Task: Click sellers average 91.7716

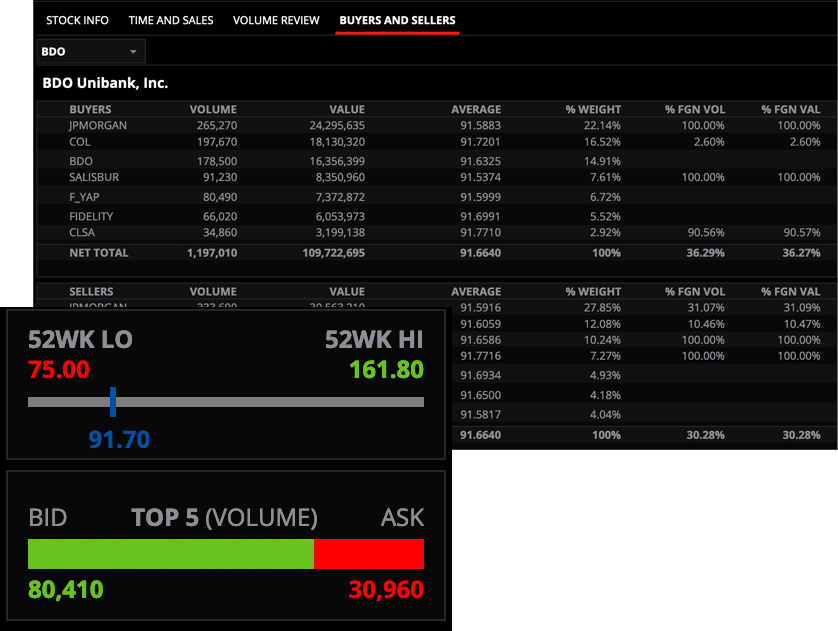Action: click(x=481, y=356)
